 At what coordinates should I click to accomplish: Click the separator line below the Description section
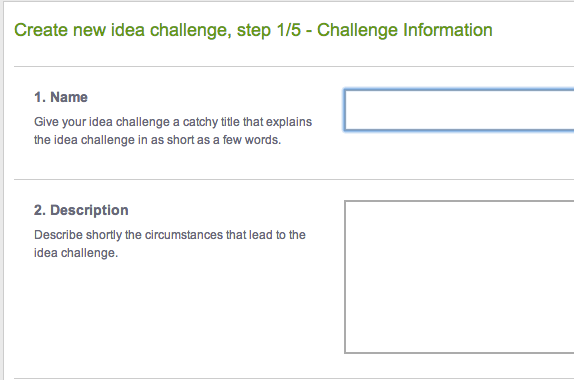(x=294, y=378)
